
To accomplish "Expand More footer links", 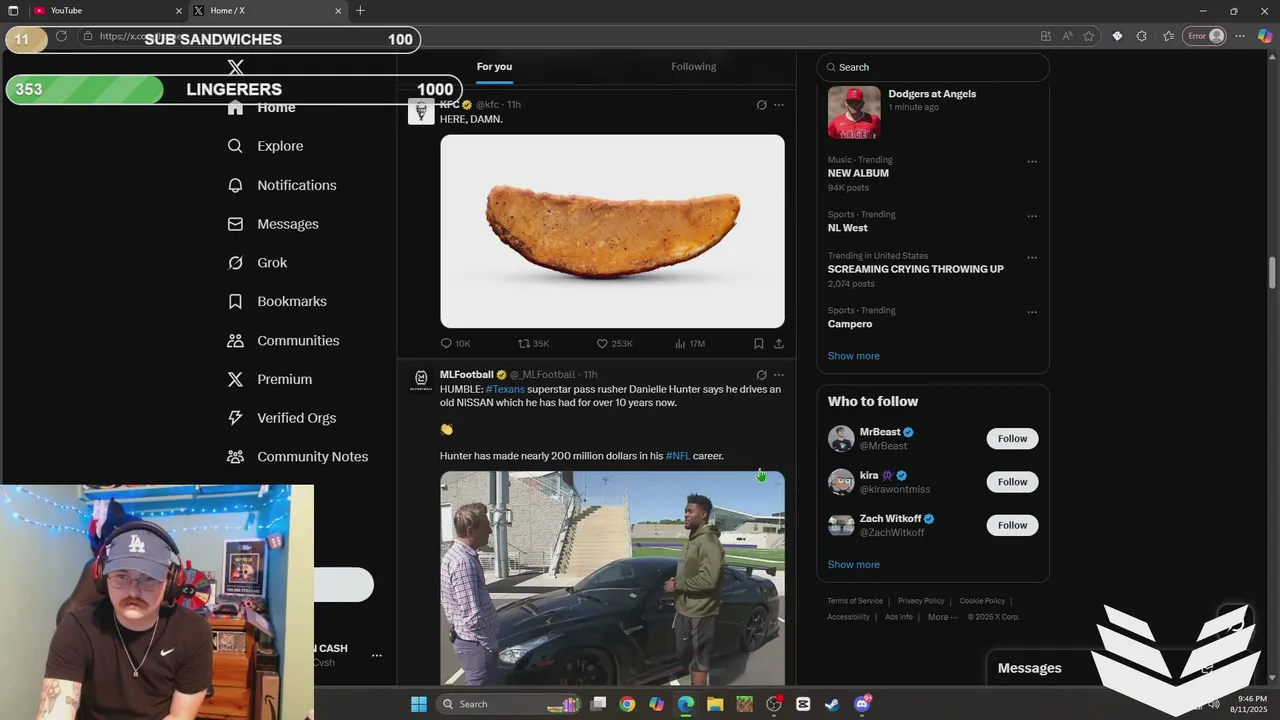I will tap(943, 617).
